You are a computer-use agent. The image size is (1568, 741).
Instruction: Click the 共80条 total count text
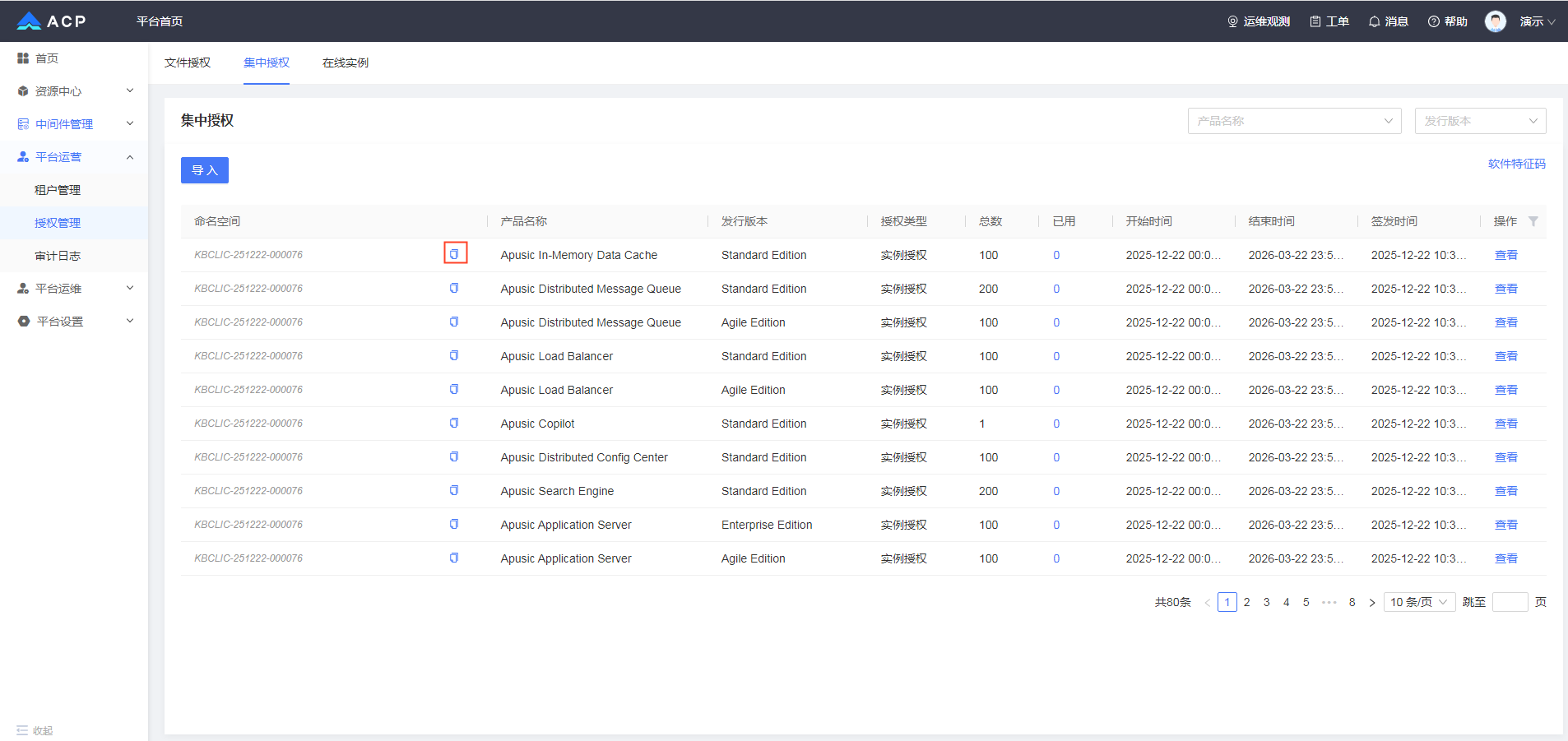[x=1173, y=602]
